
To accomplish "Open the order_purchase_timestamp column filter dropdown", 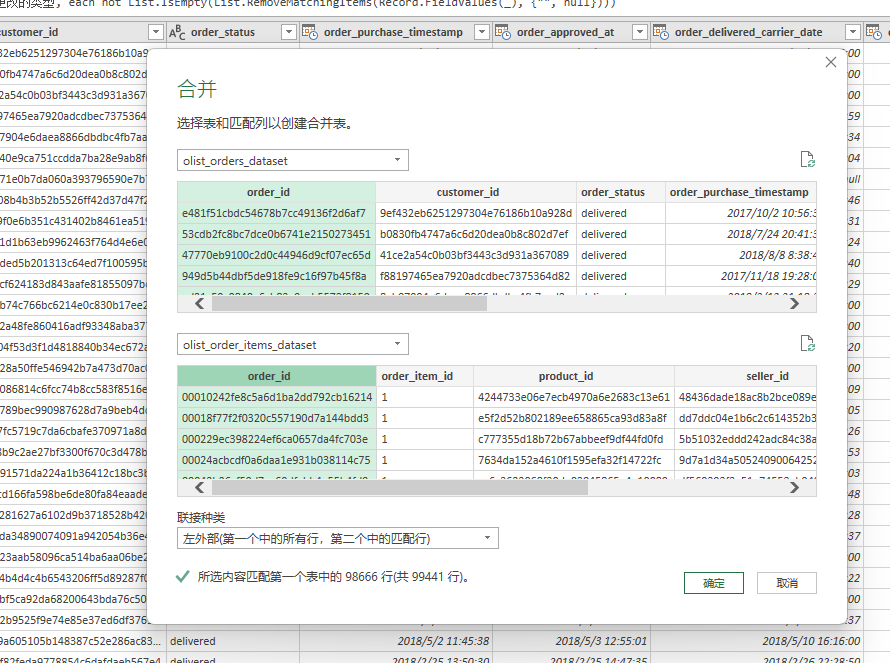I will 482,32.
